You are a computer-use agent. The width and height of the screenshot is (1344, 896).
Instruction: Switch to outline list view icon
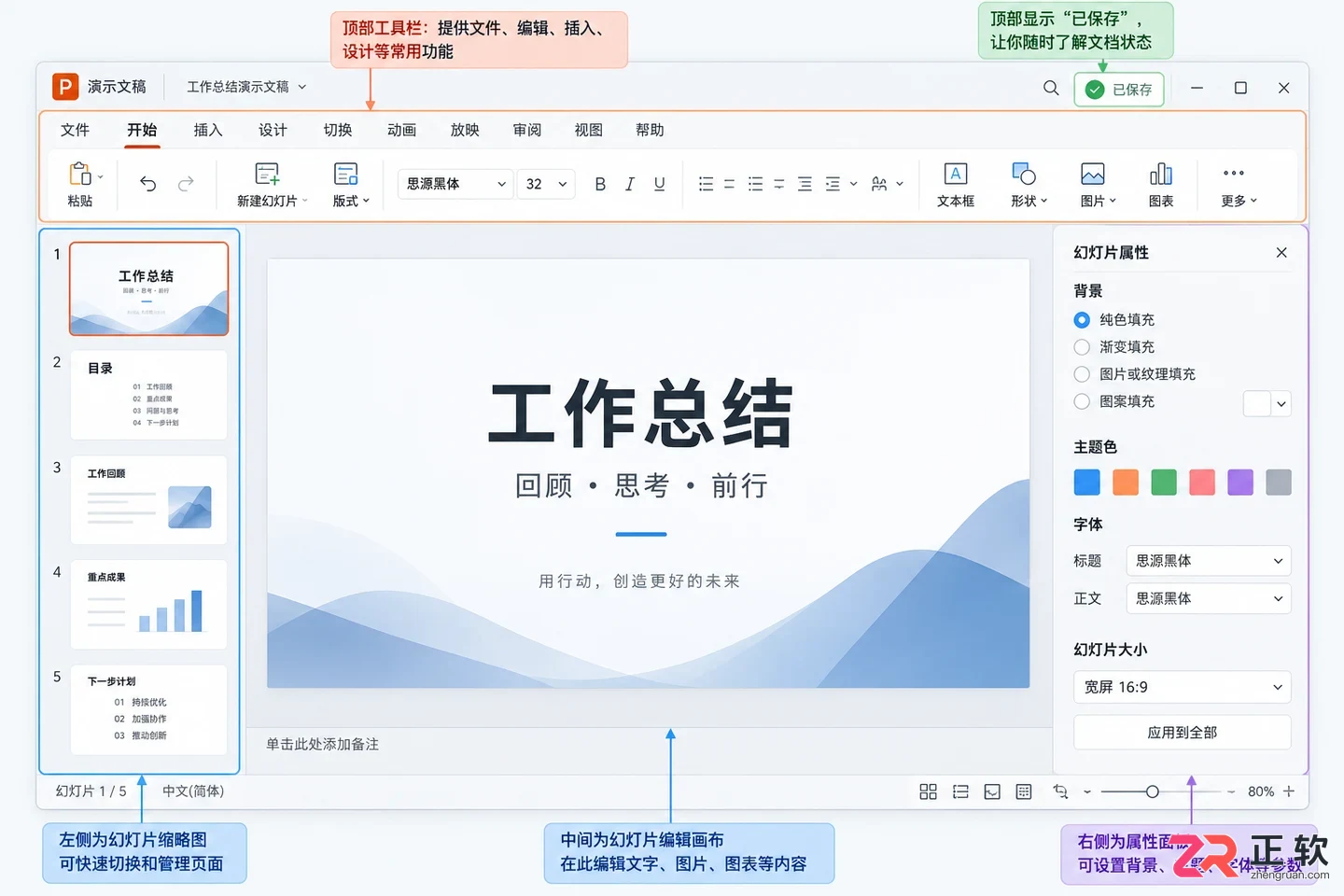point(960,791)
